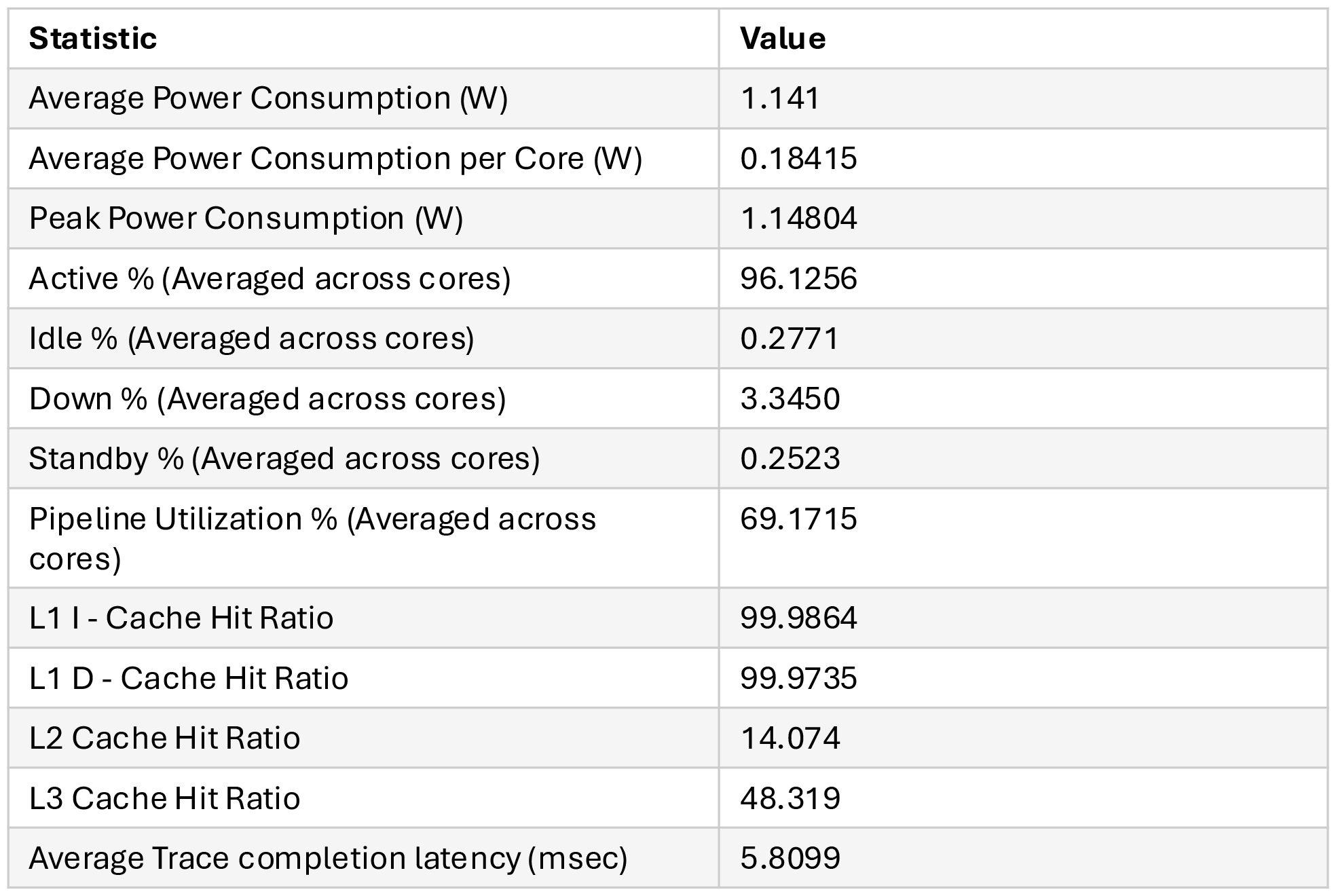1336x896 pixels.
Task: Click the 1.14804 value
Action: click(x=798, y=219)
